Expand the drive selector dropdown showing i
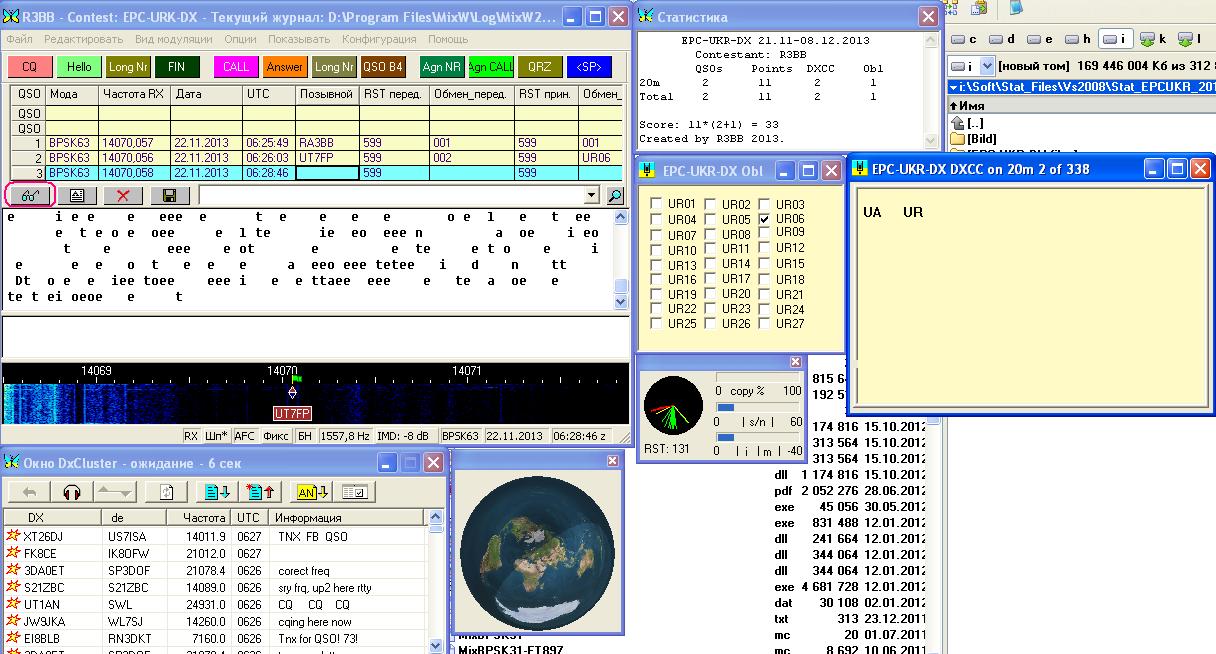 click(x=987, y=66)
